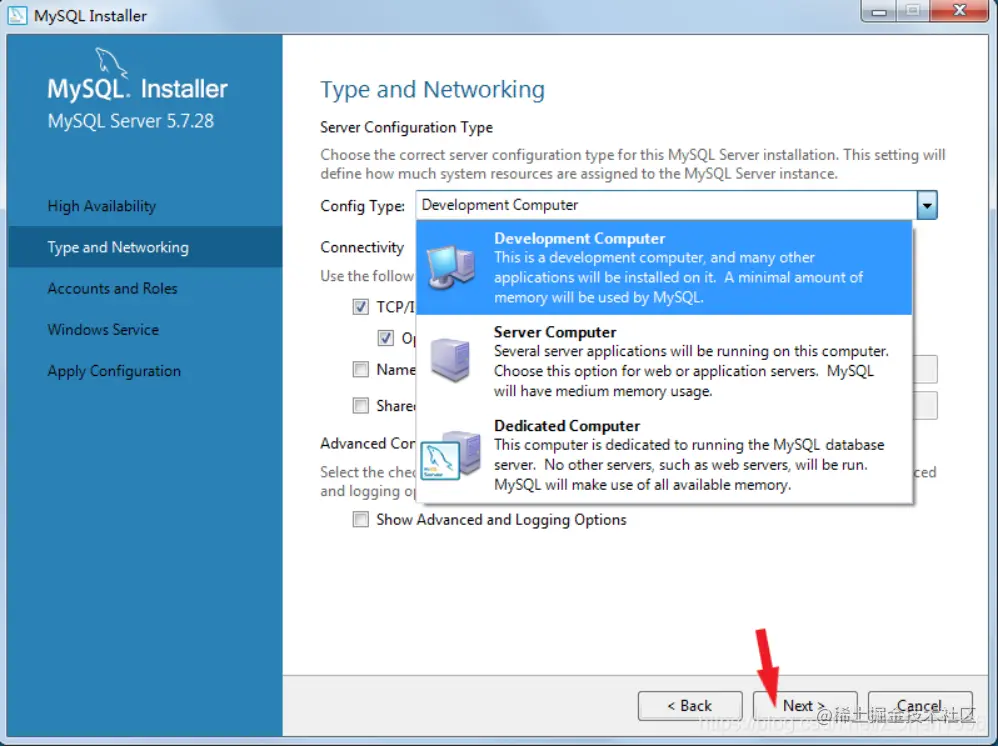Click the Server Configuration Type label
This screenshot has width=998, height=747.
point(406,127)
